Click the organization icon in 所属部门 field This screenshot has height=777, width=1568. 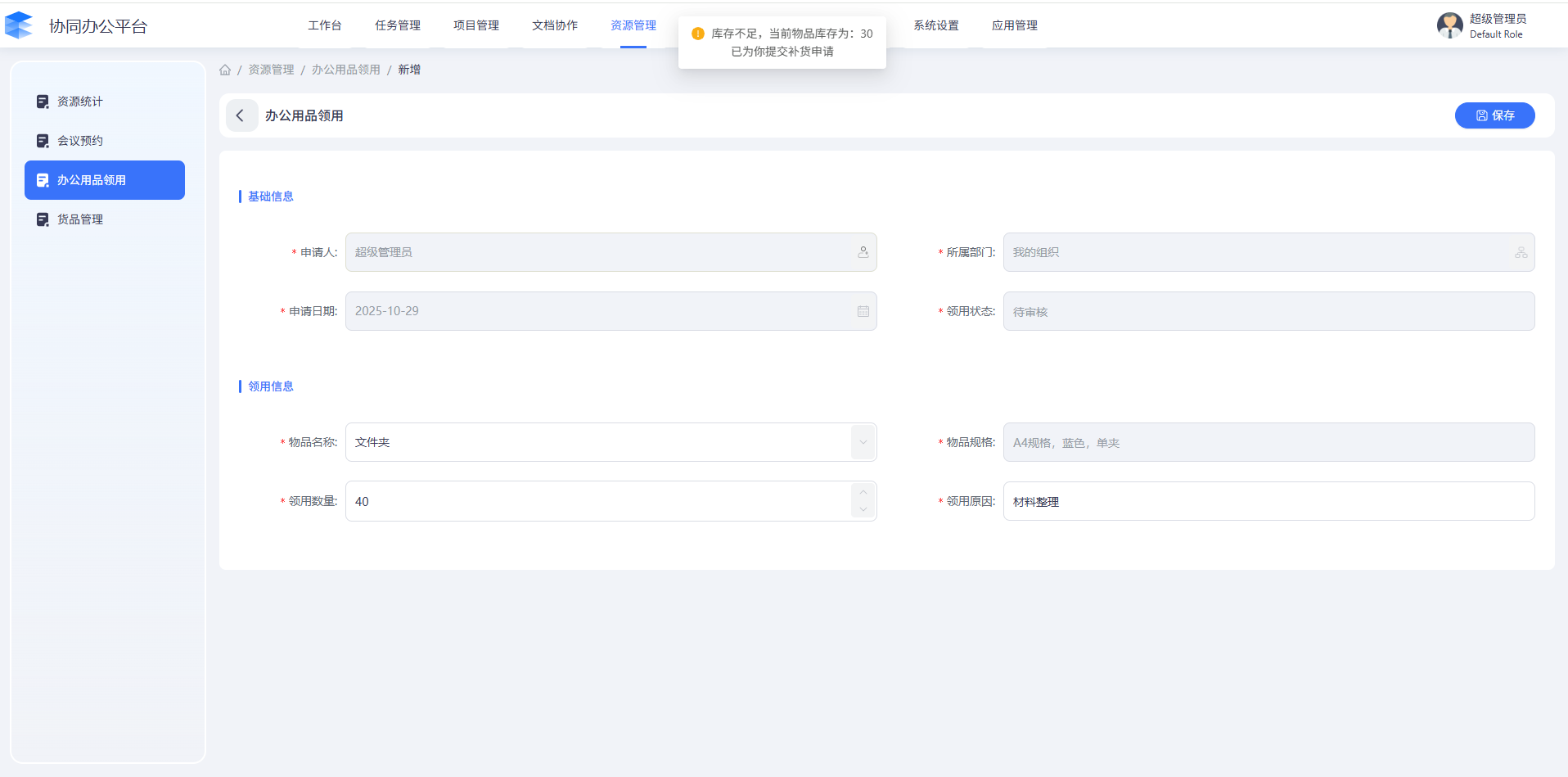[x=1521, y=252]
